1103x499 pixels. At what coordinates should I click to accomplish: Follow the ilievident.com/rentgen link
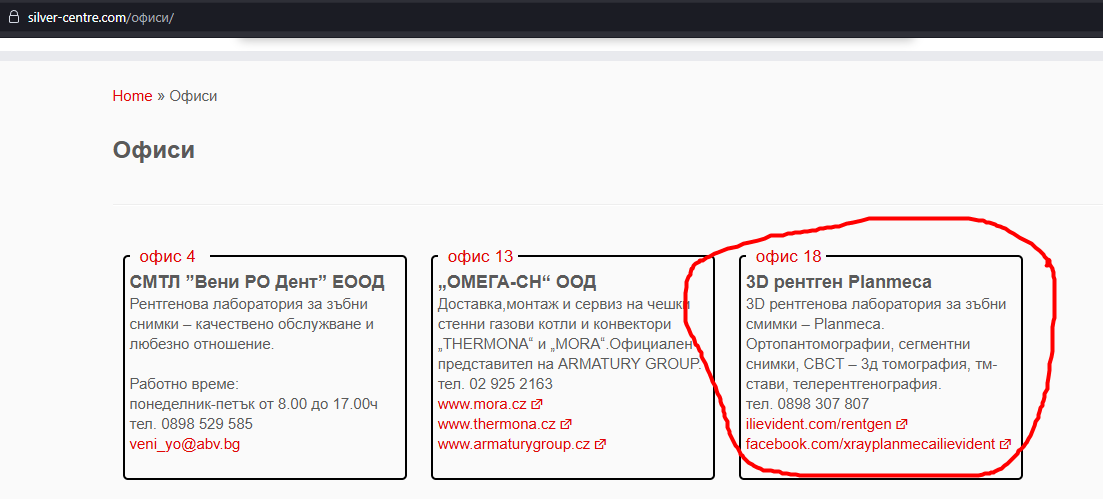819,424
